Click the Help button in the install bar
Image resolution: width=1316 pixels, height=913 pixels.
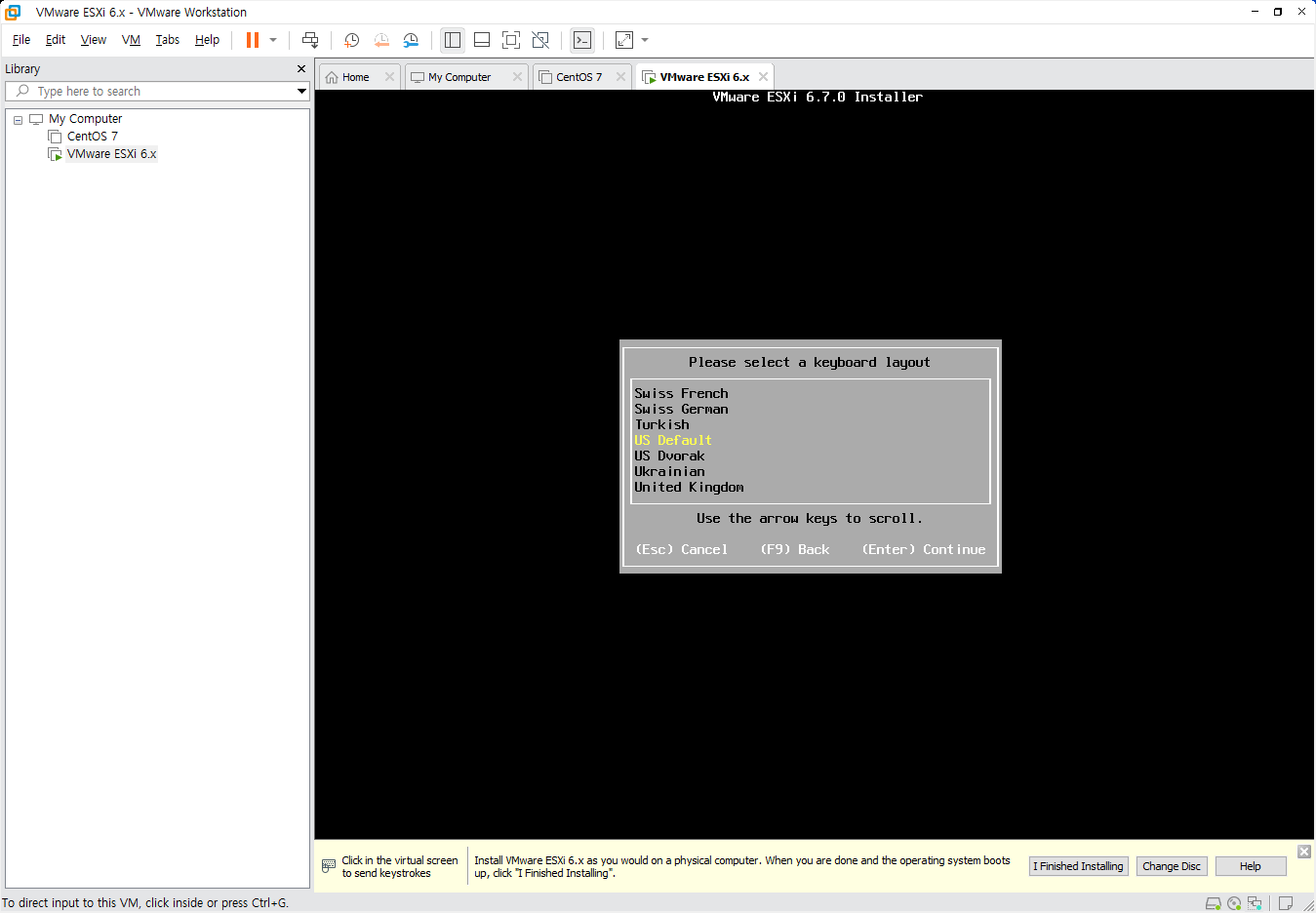[x=1251, y=866]
